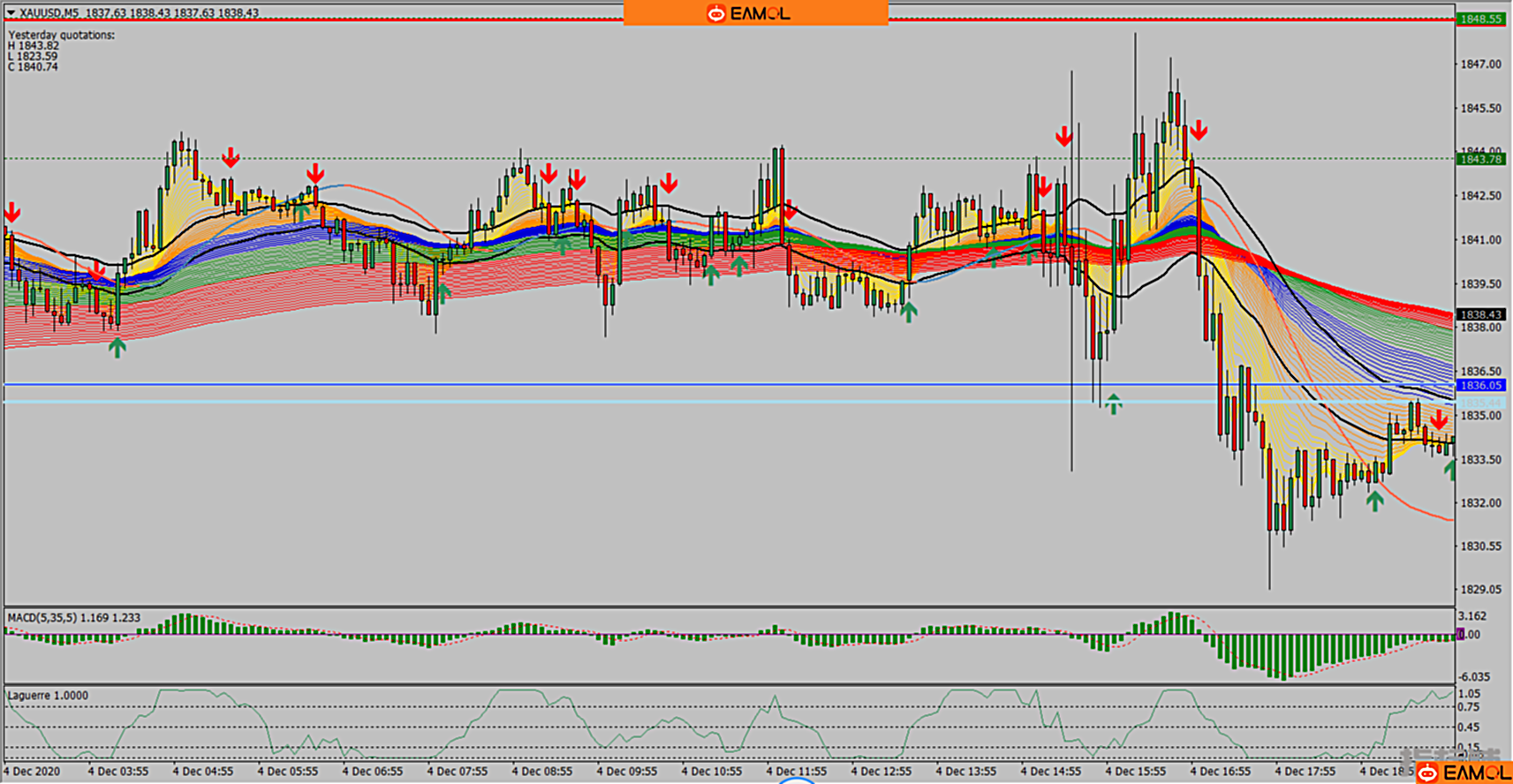1513x784 pixels.
Task: Click the green up arrow near 12:55 low
Action: tap(908, 311)
